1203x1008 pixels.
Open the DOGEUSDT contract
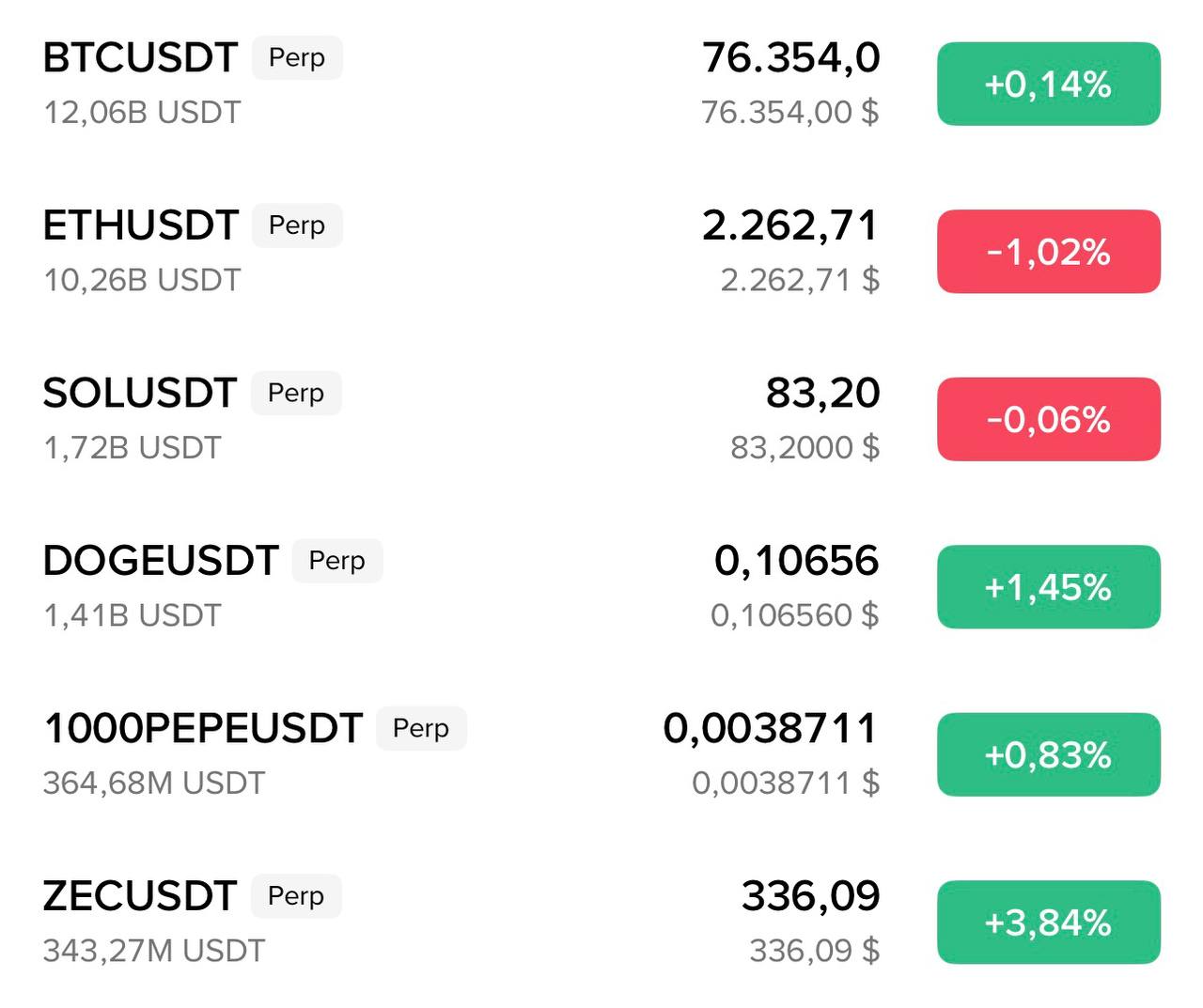[161, 561]
